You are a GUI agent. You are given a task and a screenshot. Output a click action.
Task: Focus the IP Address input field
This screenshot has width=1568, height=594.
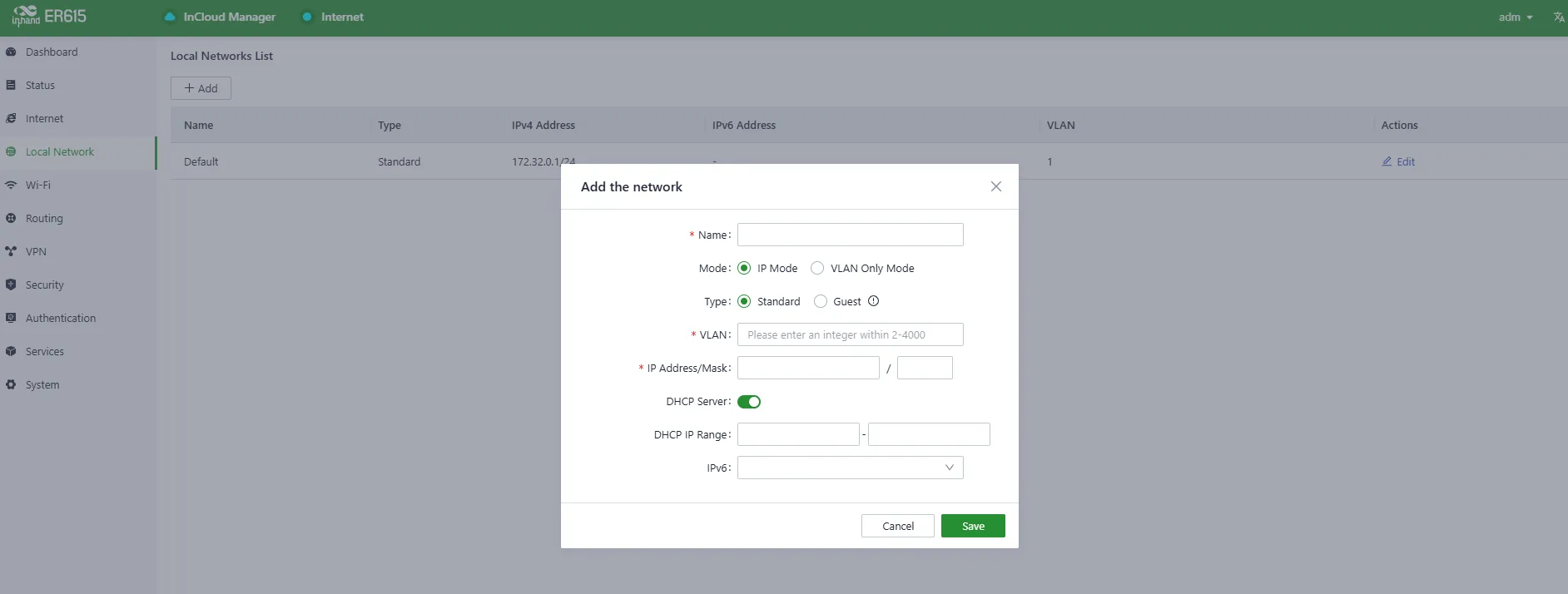pyautogui.click(x=808, y=368)
